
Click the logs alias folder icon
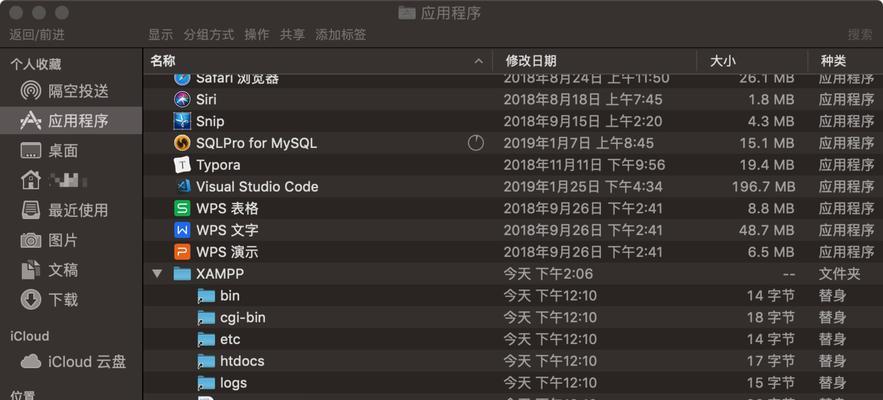click(x=207, y=383)
